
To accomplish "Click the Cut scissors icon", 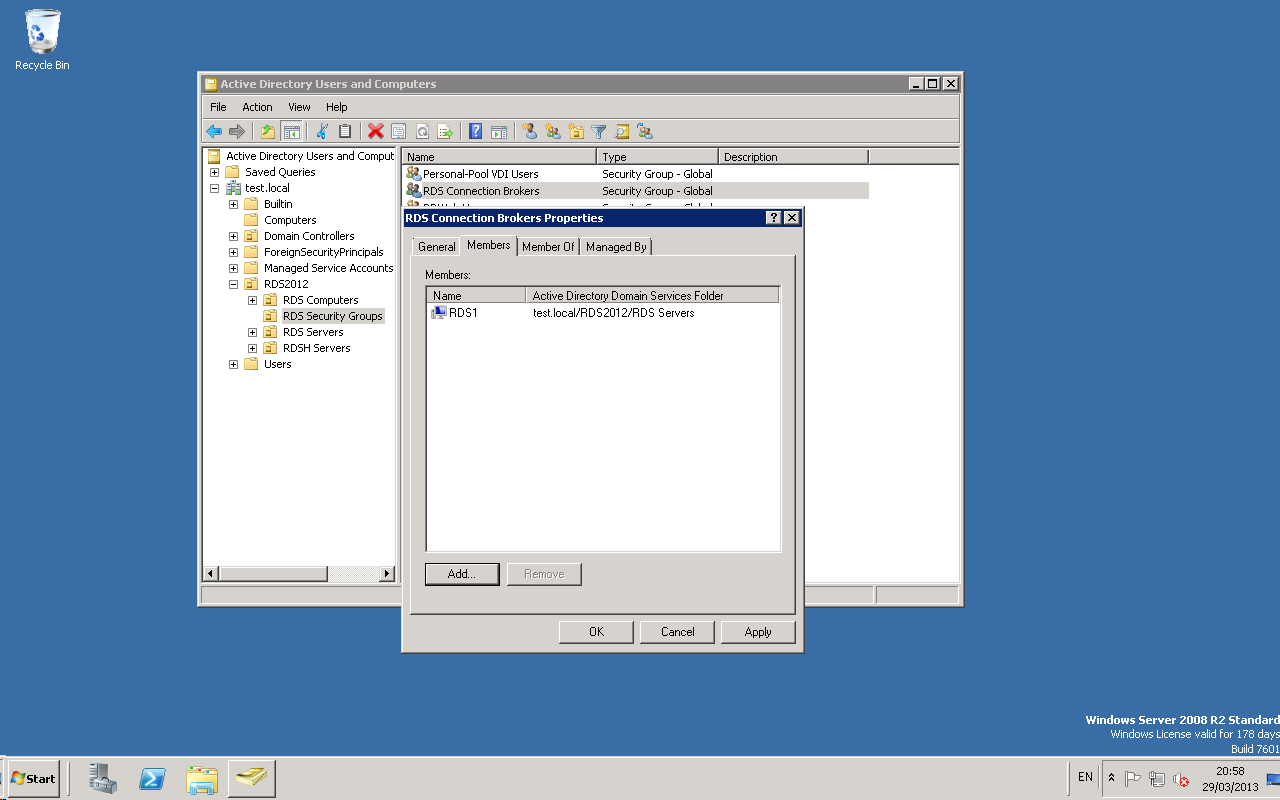I will point(322,131).
